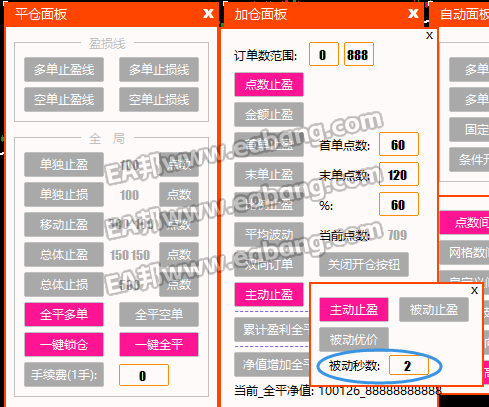Select 主动止盈 in the popup beside 被动止盈

coord(354,309)
